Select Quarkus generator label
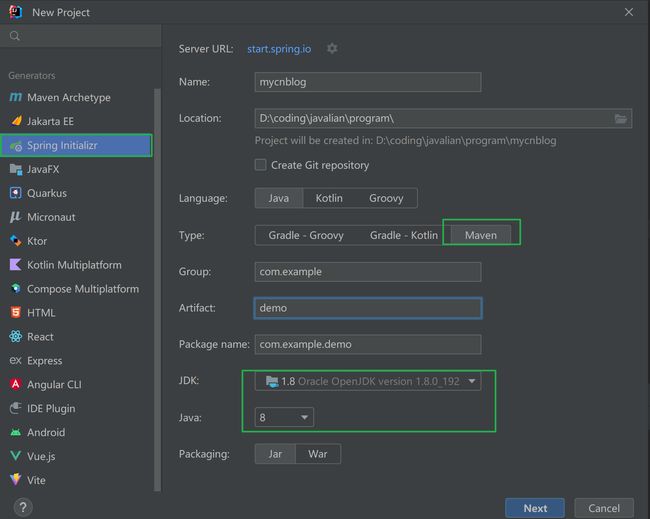The height and width of the screenshot is (519, 650). point(47,193)
